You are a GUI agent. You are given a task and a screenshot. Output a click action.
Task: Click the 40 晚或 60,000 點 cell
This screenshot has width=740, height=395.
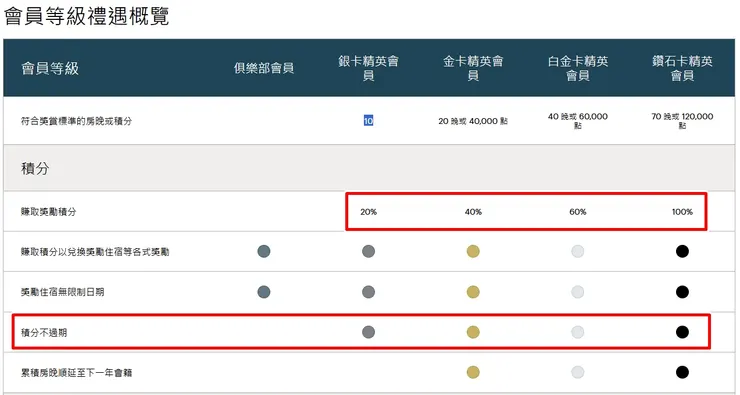click(x=578, y=121)
